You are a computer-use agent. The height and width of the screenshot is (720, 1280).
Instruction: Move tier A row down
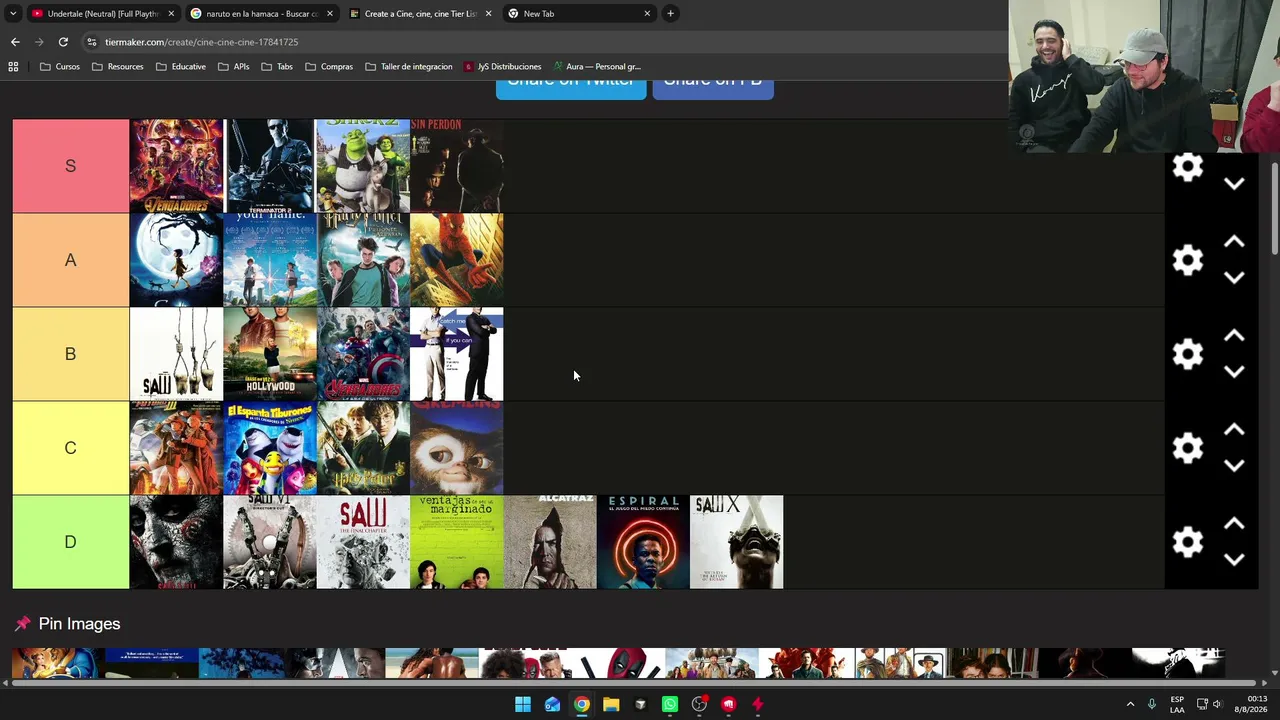click(1234, 278)
